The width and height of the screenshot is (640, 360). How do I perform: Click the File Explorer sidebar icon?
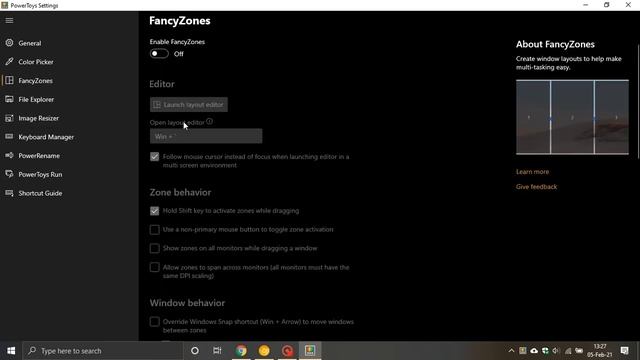(x=9, y=99)
